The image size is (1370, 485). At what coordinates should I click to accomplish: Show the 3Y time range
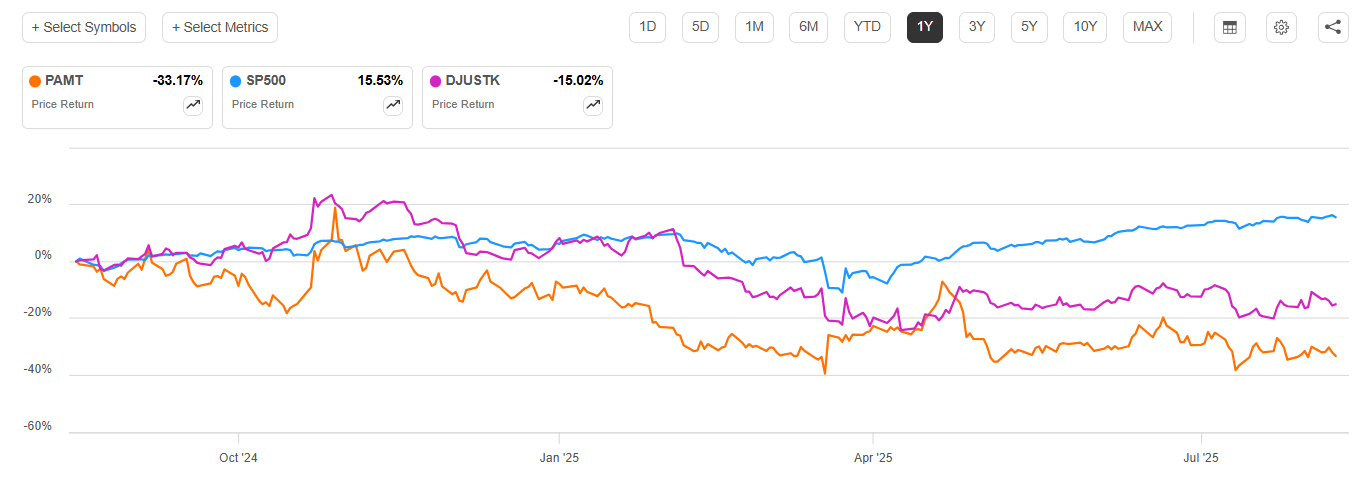point(977,27)
